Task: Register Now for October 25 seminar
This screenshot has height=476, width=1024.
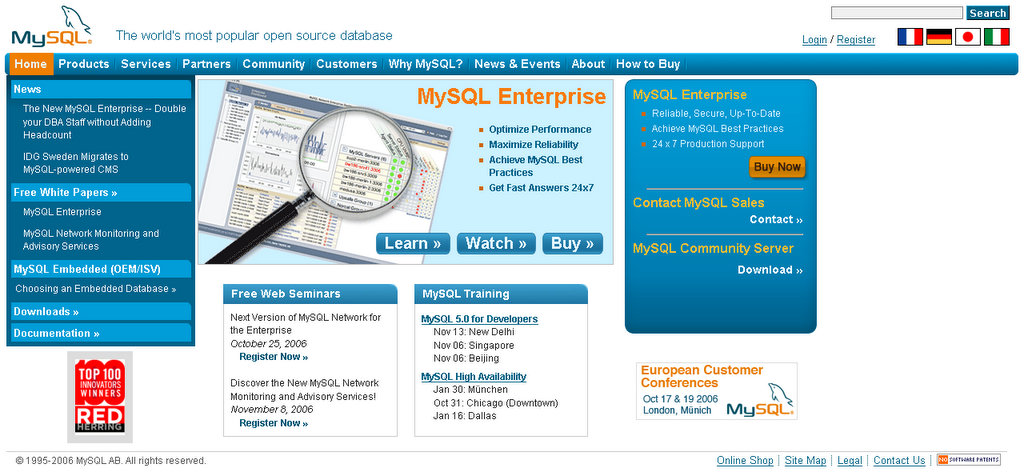Action: (274, 357)
